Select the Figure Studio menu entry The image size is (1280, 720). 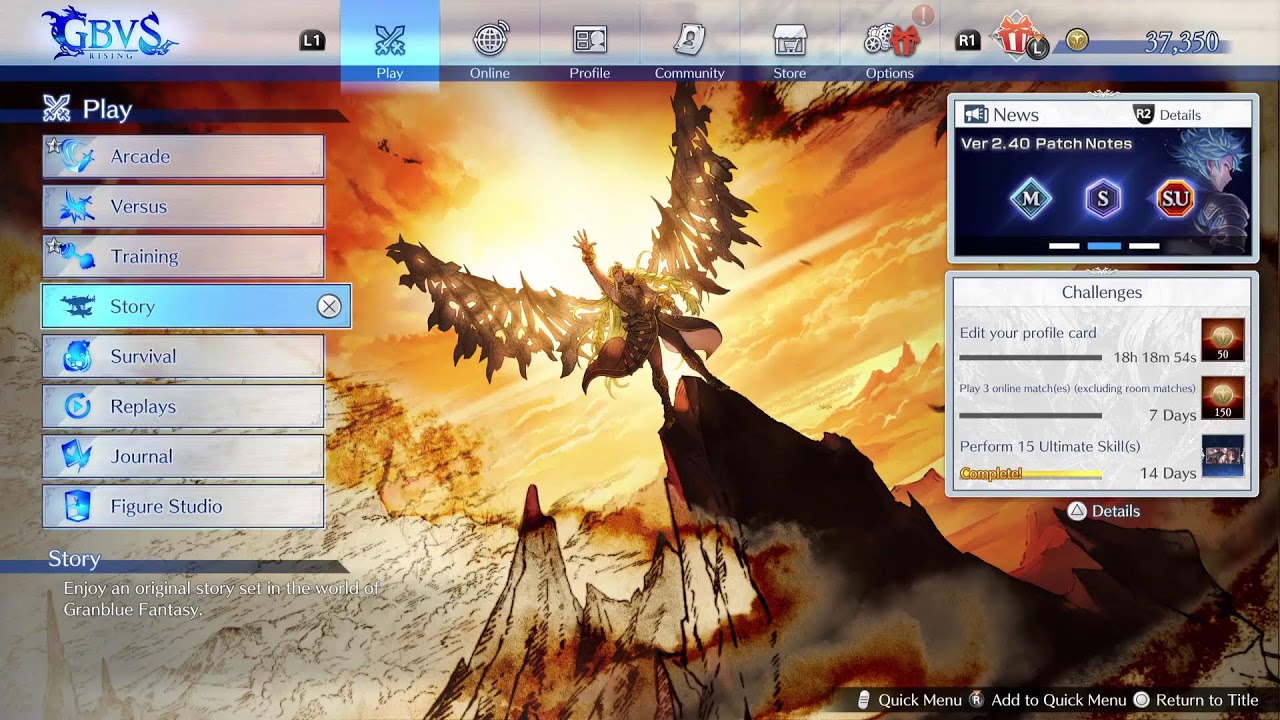183,507
